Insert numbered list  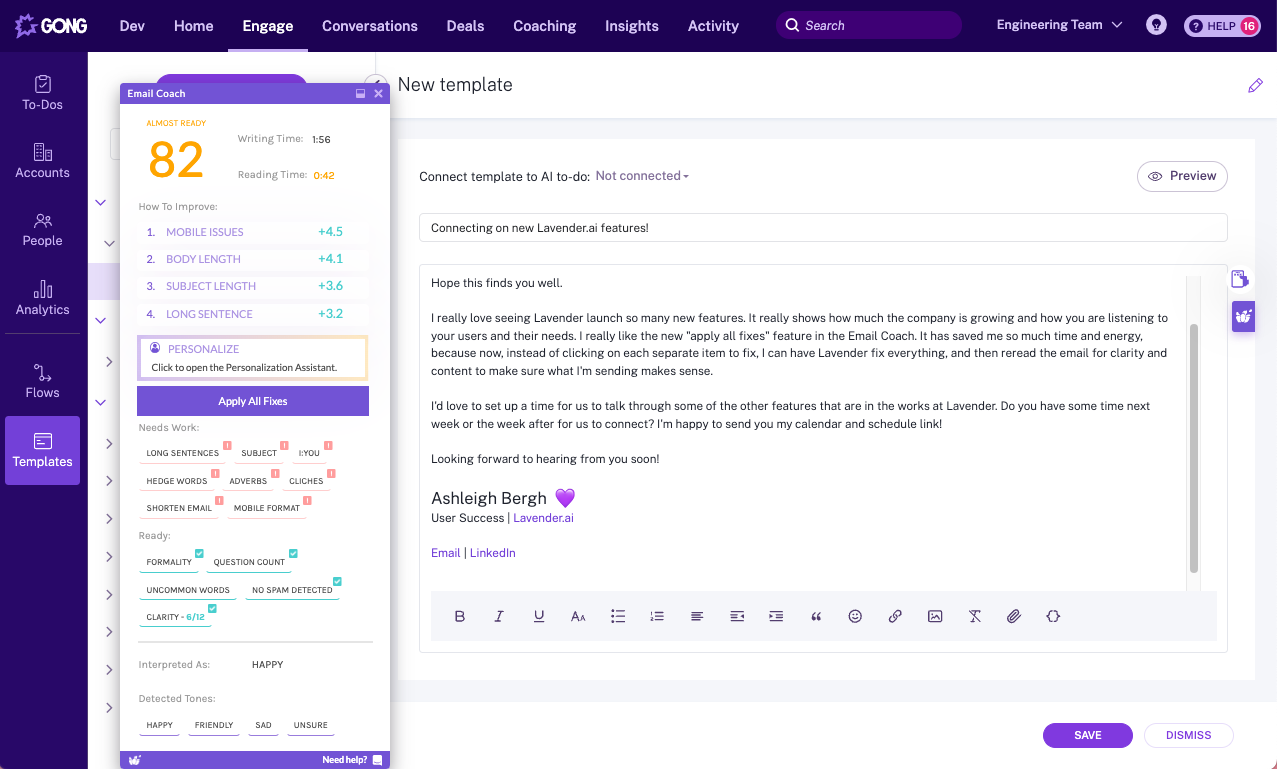click(657, 616)
